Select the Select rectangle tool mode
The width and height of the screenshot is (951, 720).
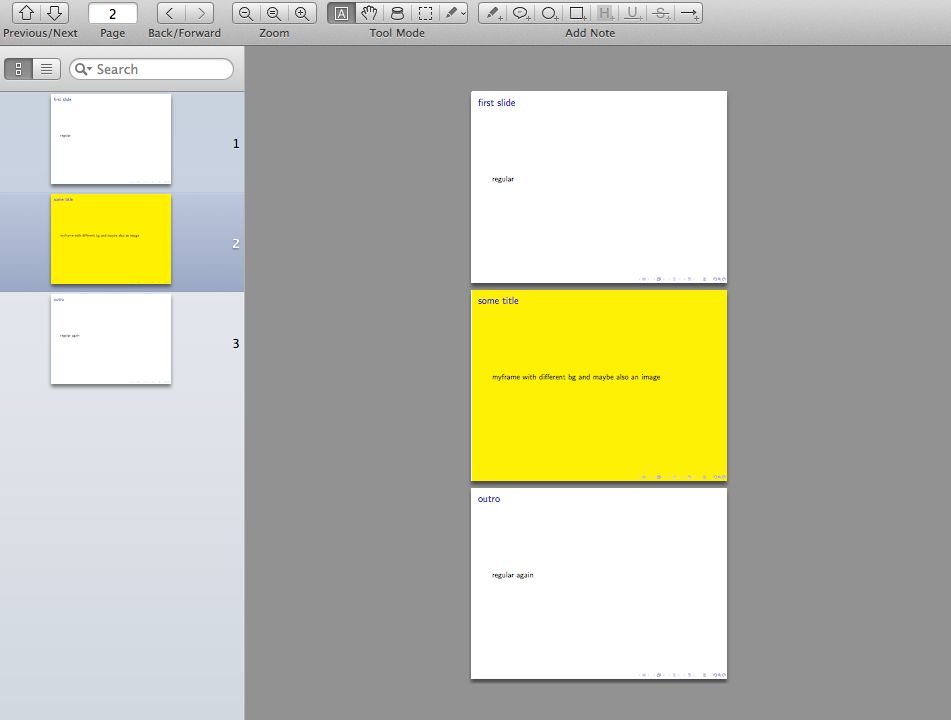[425, 13]
